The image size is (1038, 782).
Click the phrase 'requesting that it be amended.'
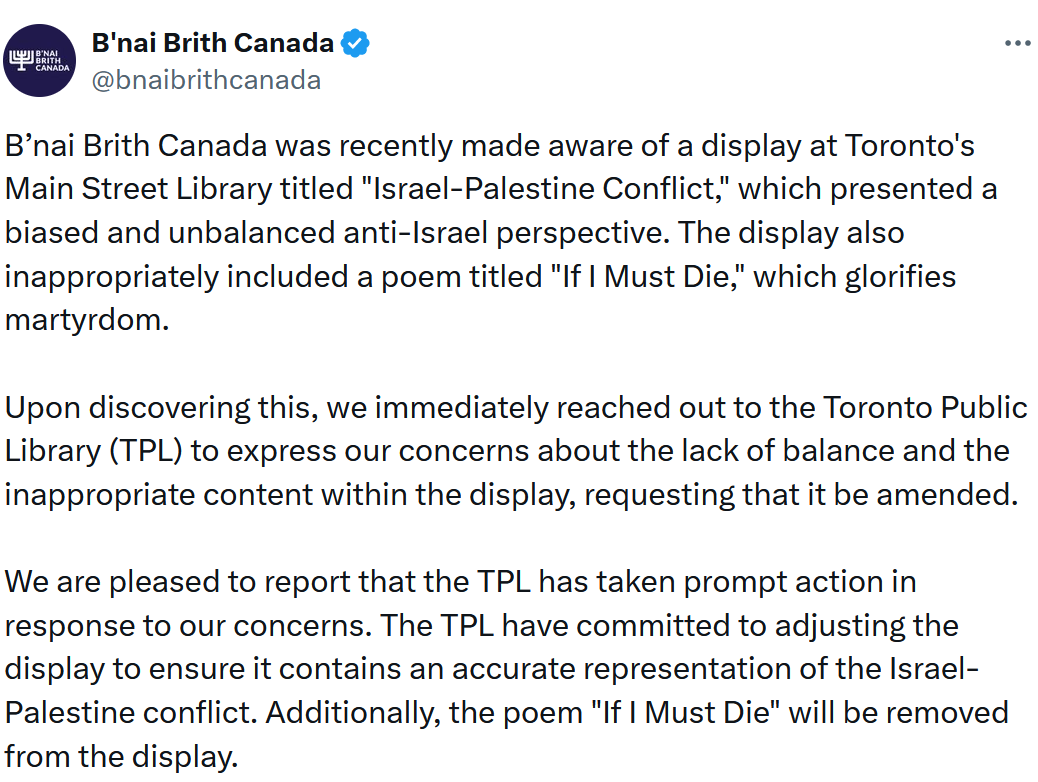click(x=801, y=495)
